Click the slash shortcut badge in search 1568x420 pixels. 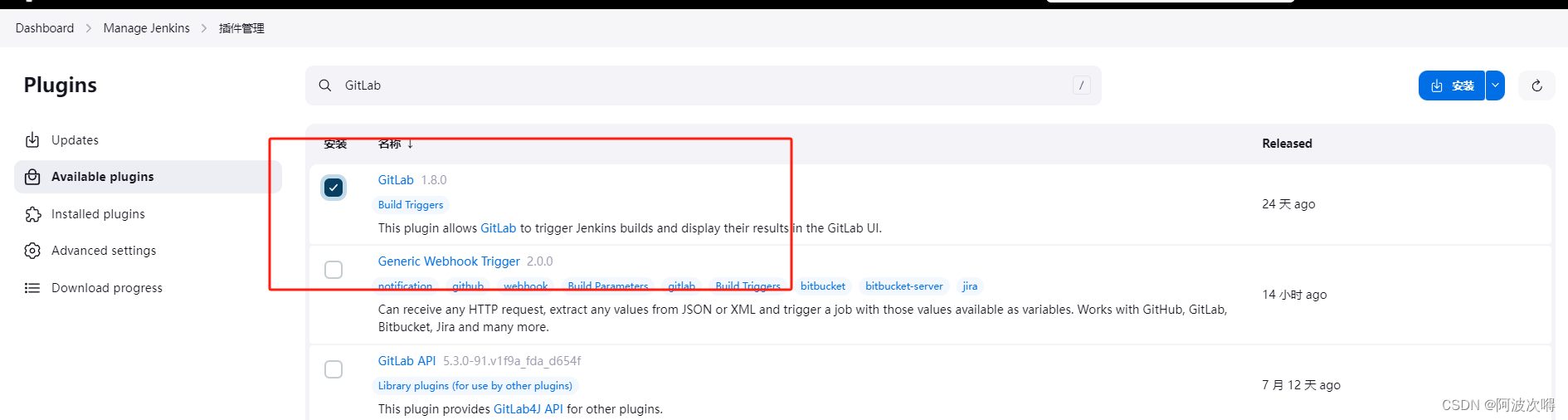point(1081,85)
